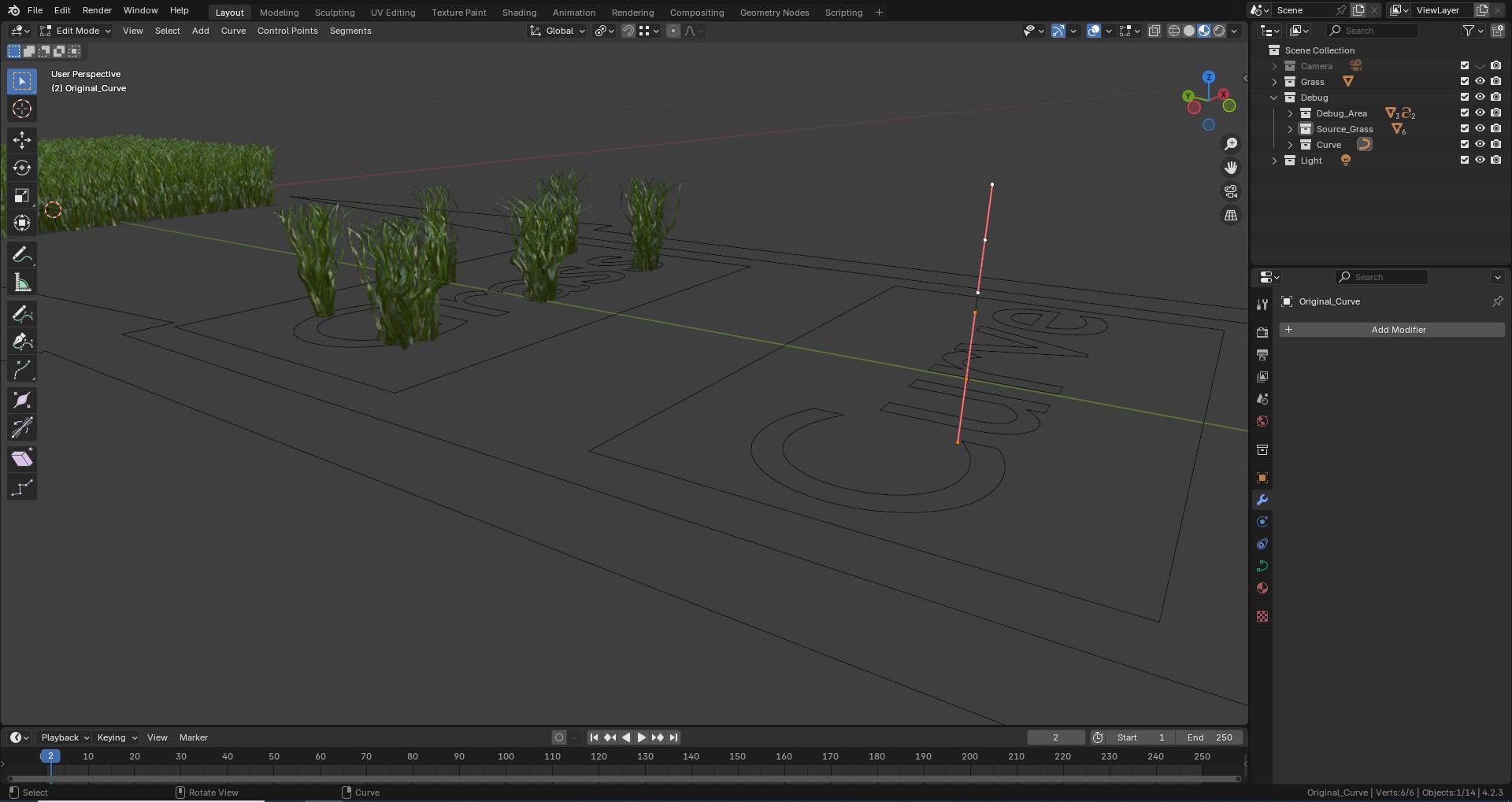Select the Annotate tool

pos(22,253)
